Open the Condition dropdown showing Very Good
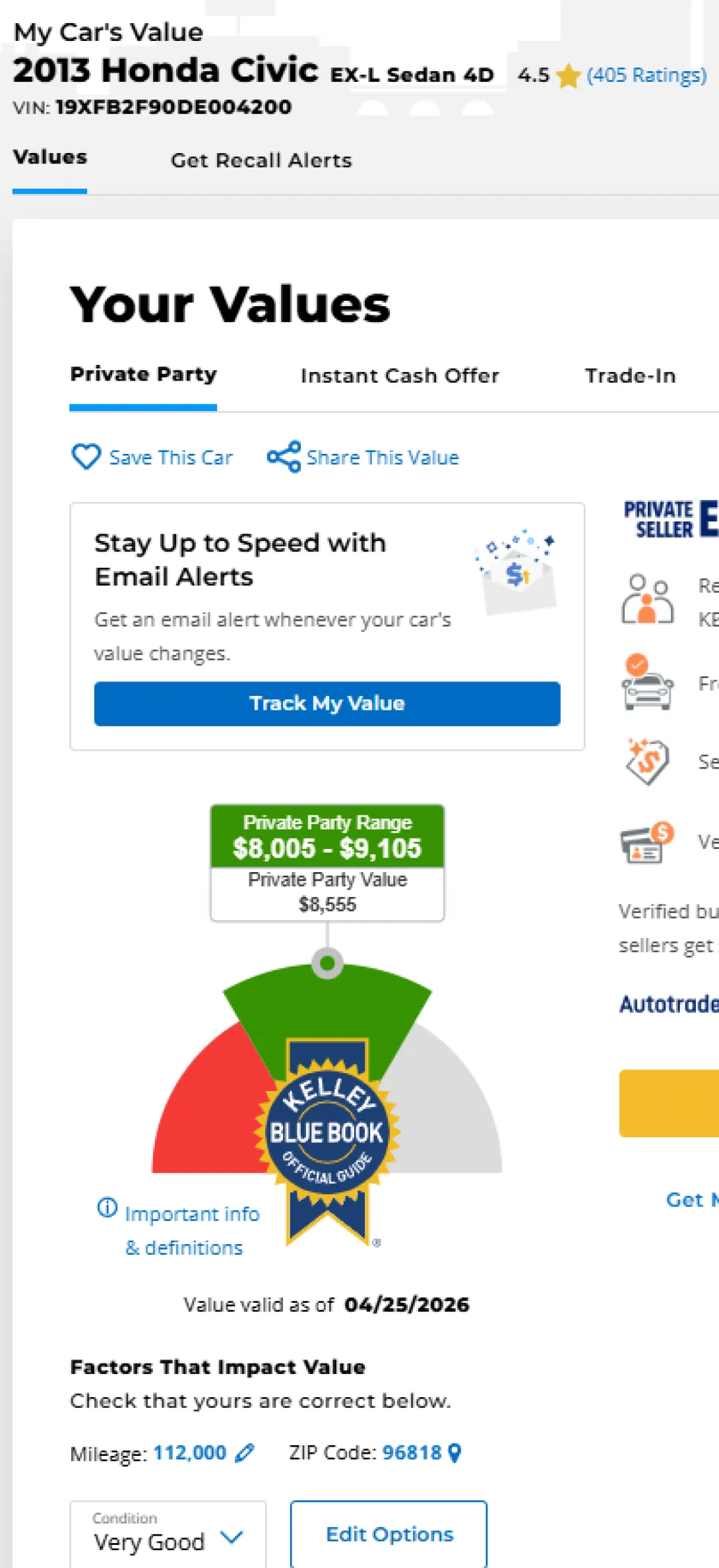The width and height of the screenshot is (719, 1568). pyautogui.click(x=168, y=1534)
